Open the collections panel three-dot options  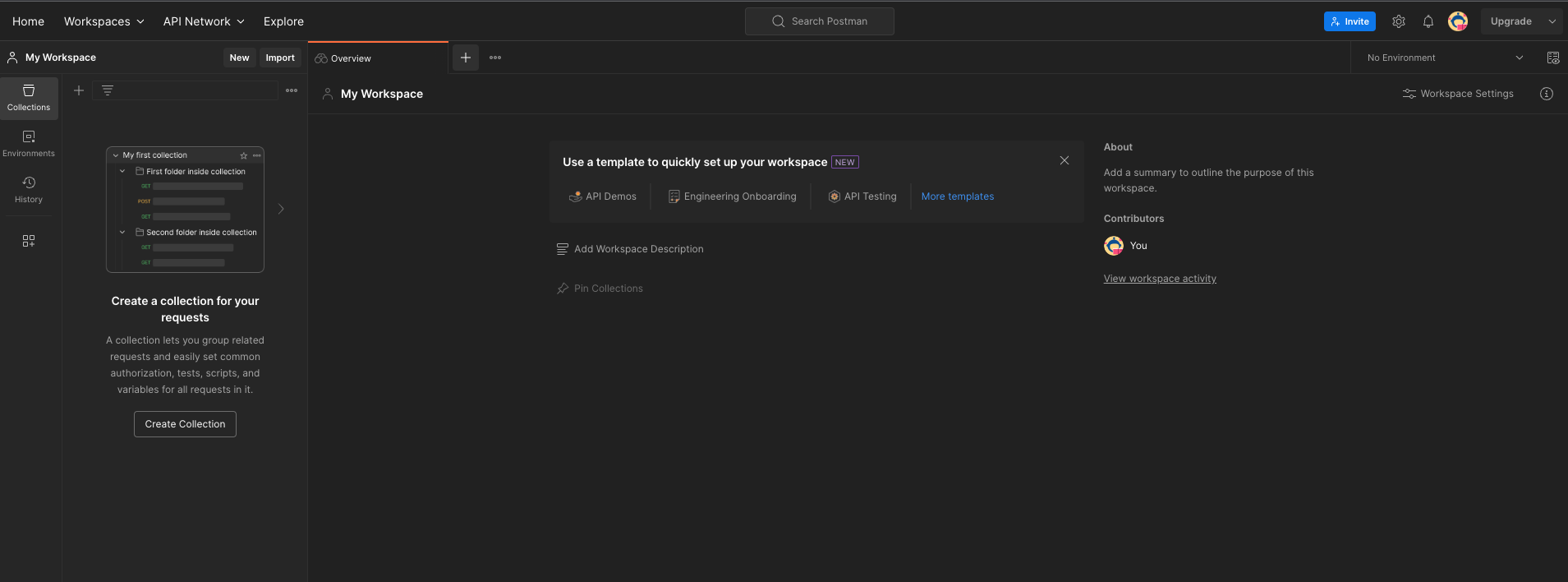pyautogui.click(x=292, y=90)
